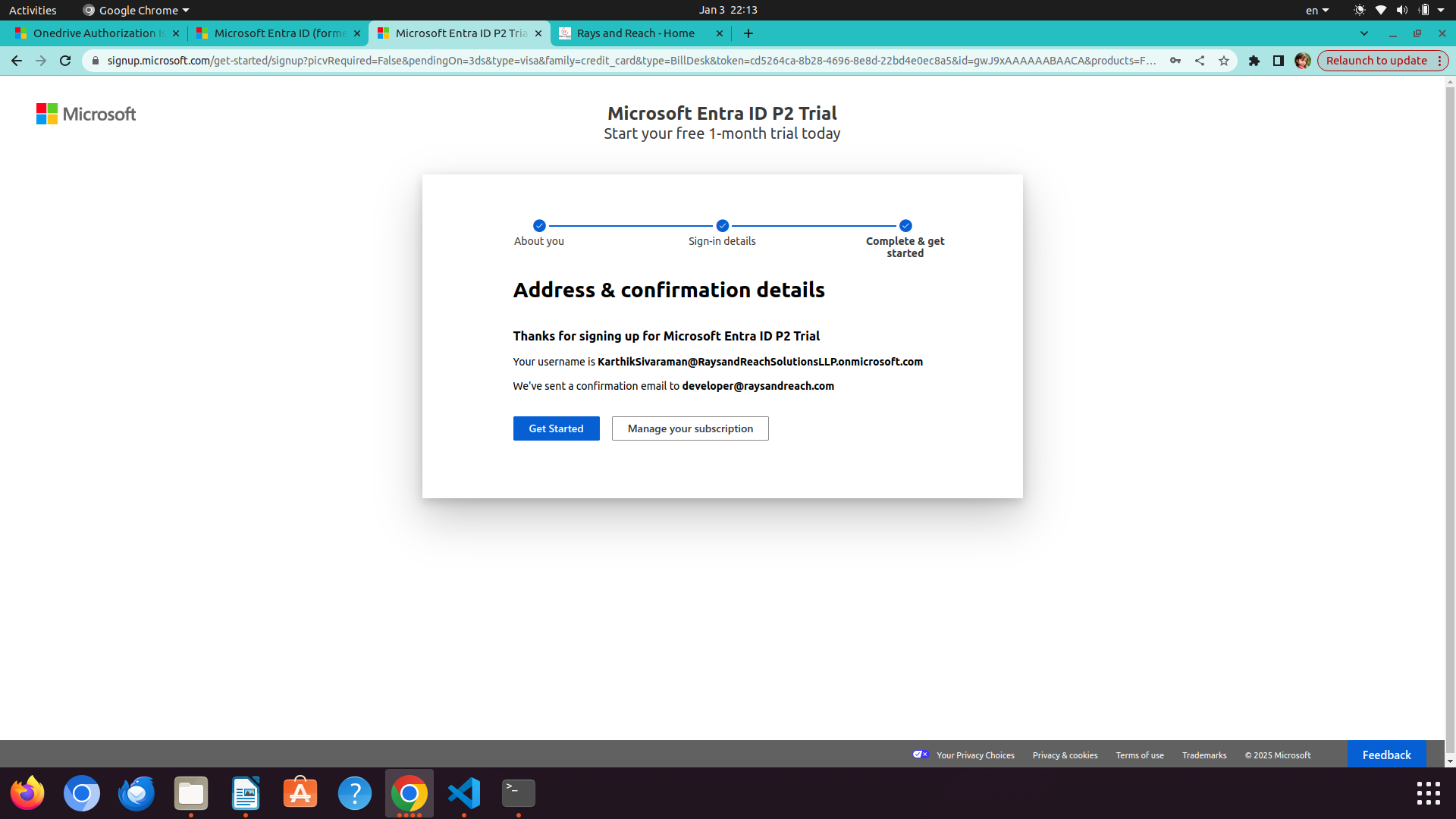Click the share page icon
This screenshot has height=819, width=1456.
(1200, 61)
